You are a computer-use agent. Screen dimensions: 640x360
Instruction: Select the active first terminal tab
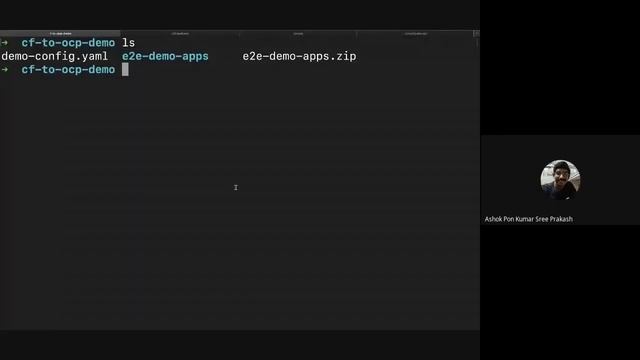tap(60, 33)
